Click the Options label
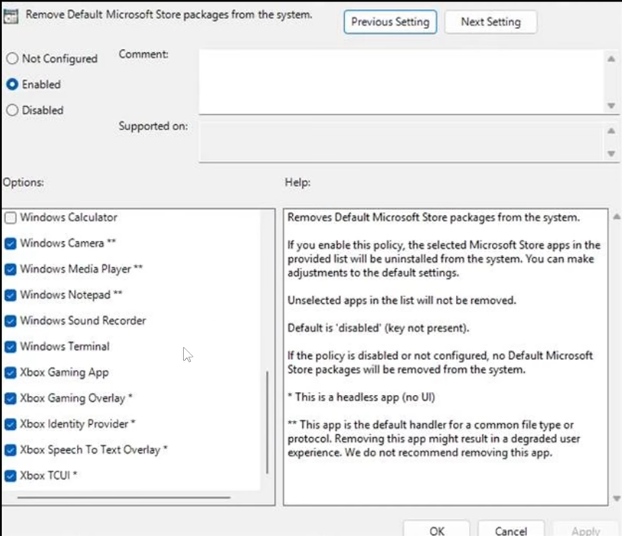 23,183
